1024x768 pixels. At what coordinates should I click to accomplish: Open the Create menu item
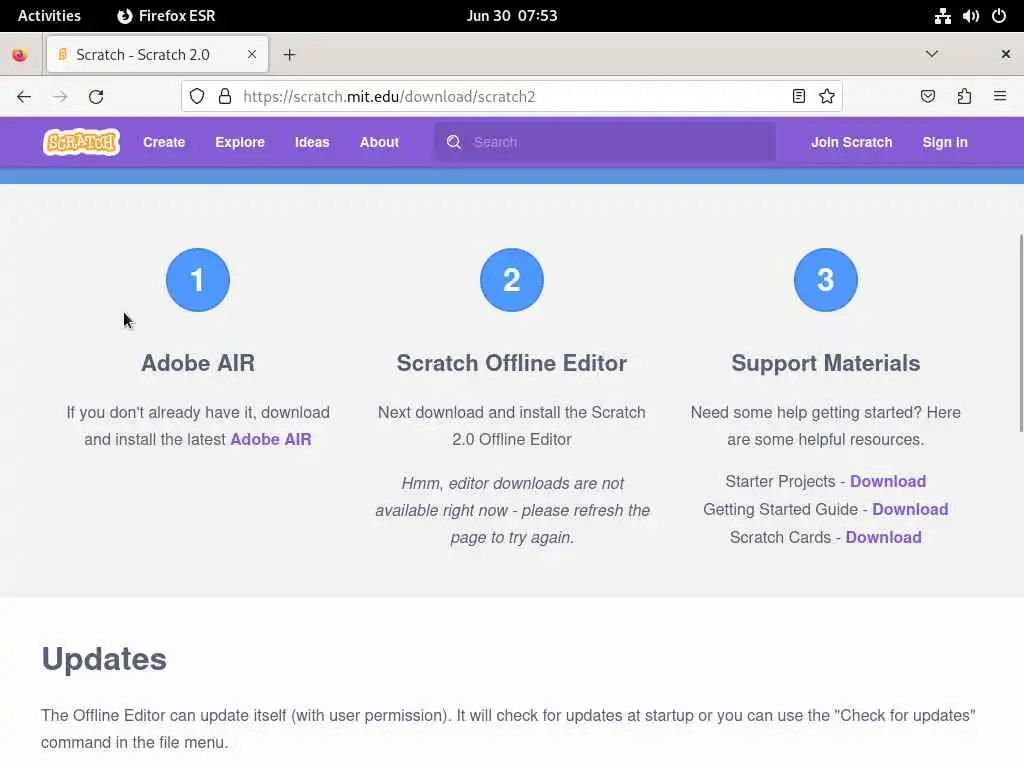[164, 142]
